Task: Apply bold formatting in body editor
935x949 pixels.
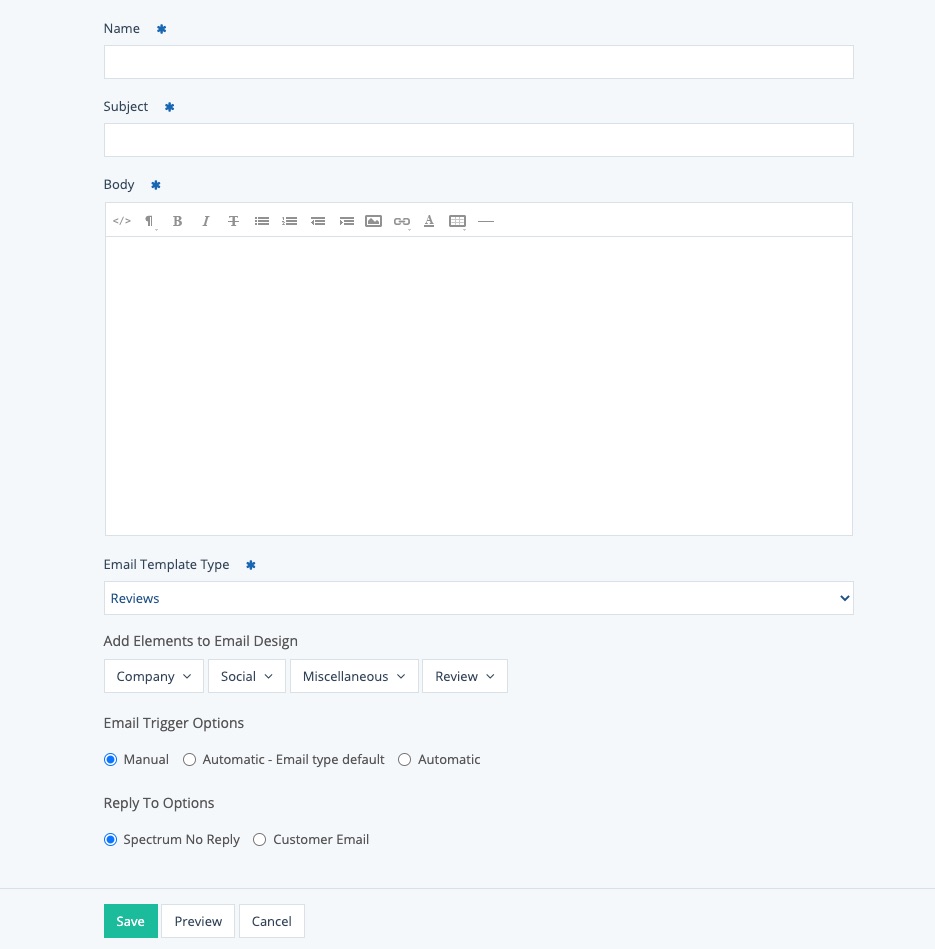Action: (178, 221)
